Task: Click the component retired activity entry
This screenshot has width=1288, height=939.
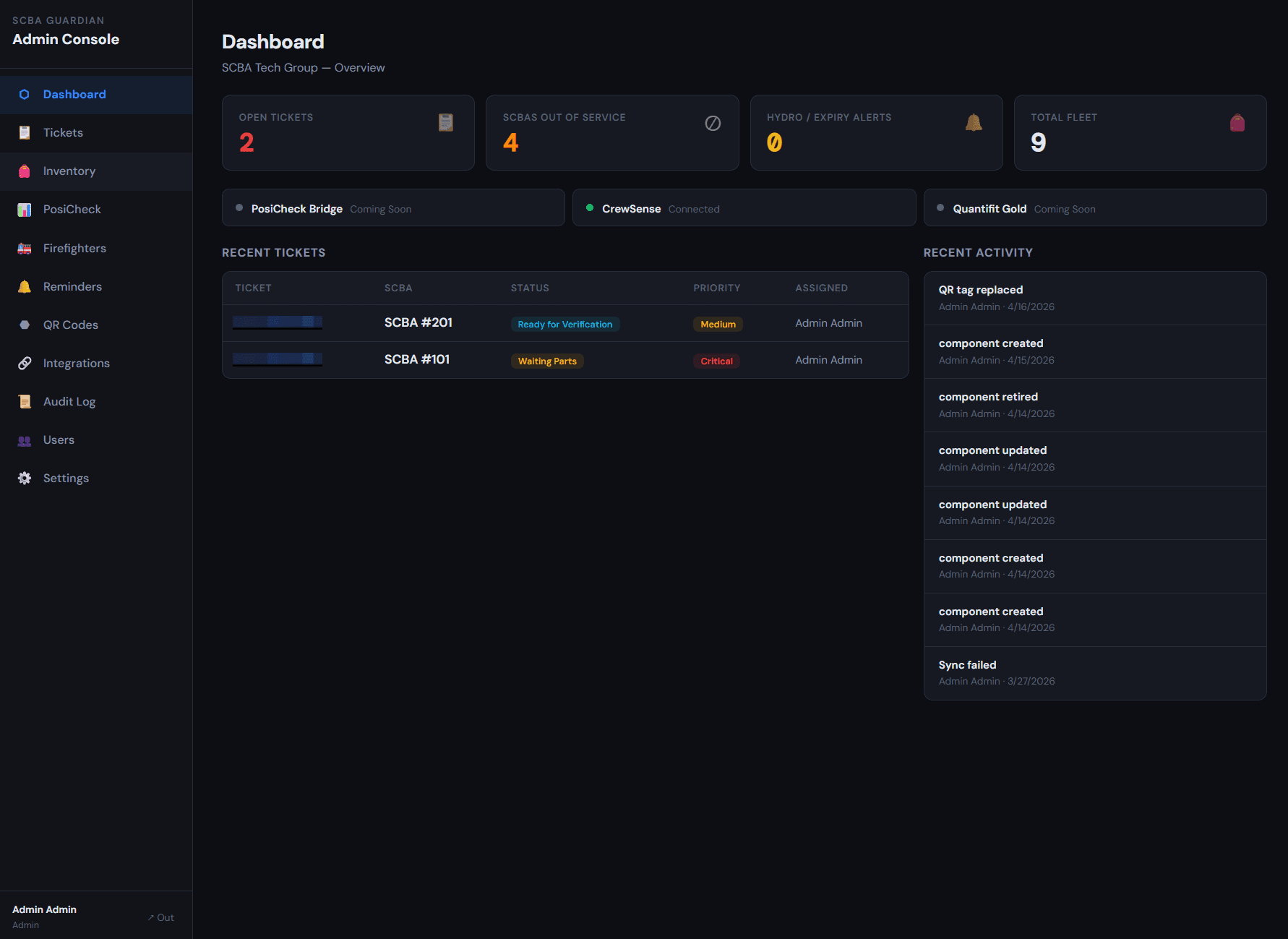Action: coord(1095,405)
